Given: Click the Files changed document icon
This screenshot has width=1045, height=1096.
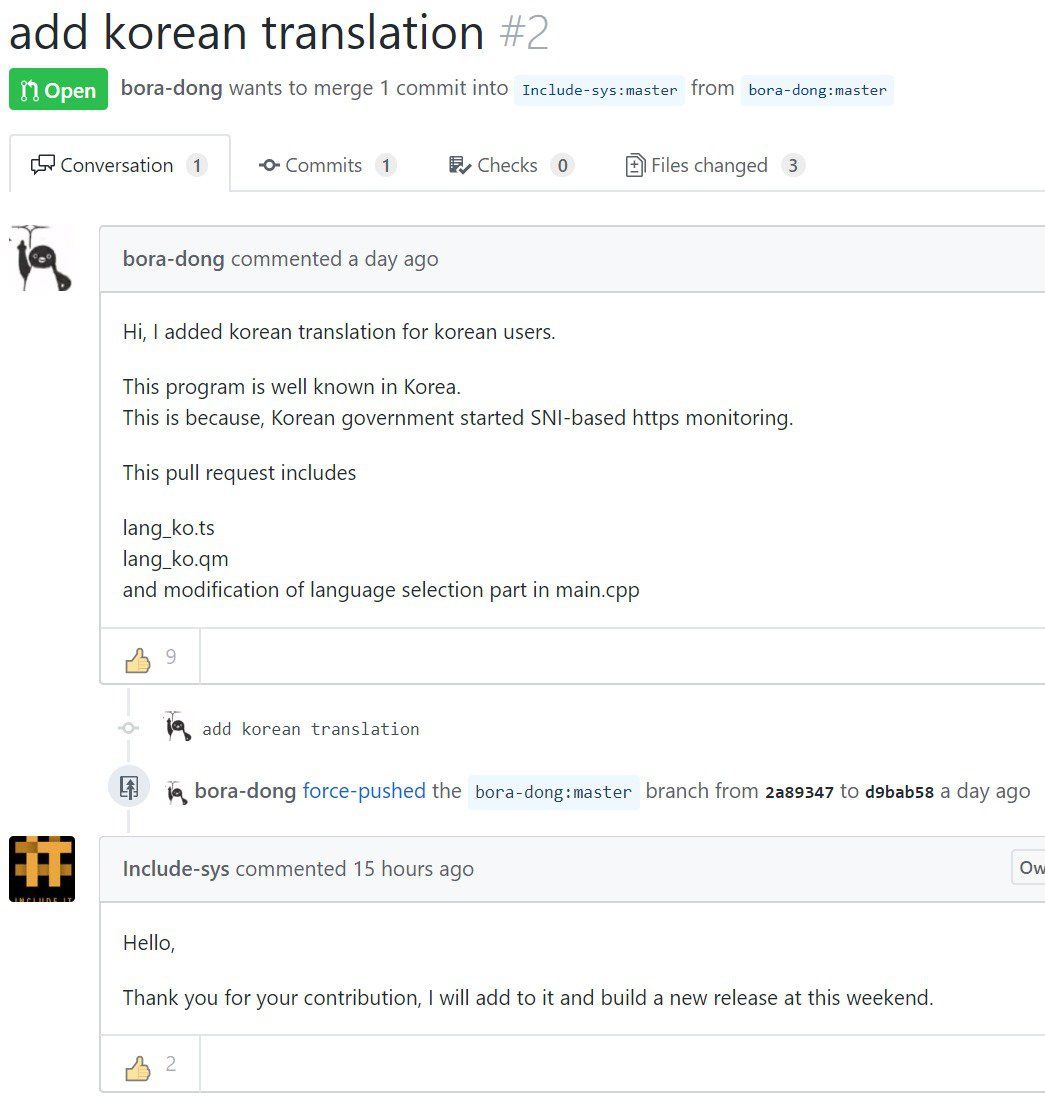Looking at the screenshot, I should coord(635,164).
